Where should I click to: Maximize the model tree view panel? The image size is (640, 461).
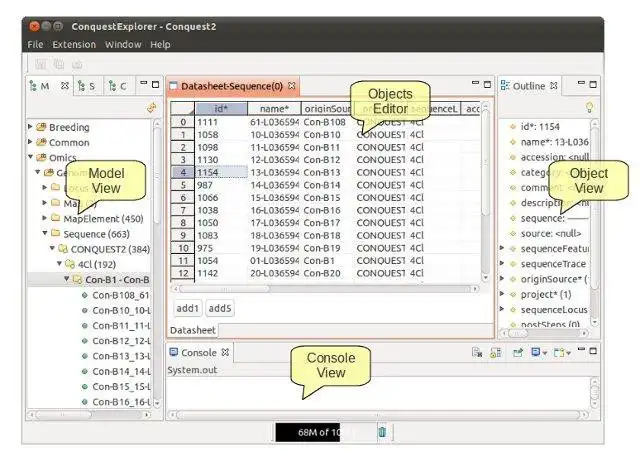[156, 85]
